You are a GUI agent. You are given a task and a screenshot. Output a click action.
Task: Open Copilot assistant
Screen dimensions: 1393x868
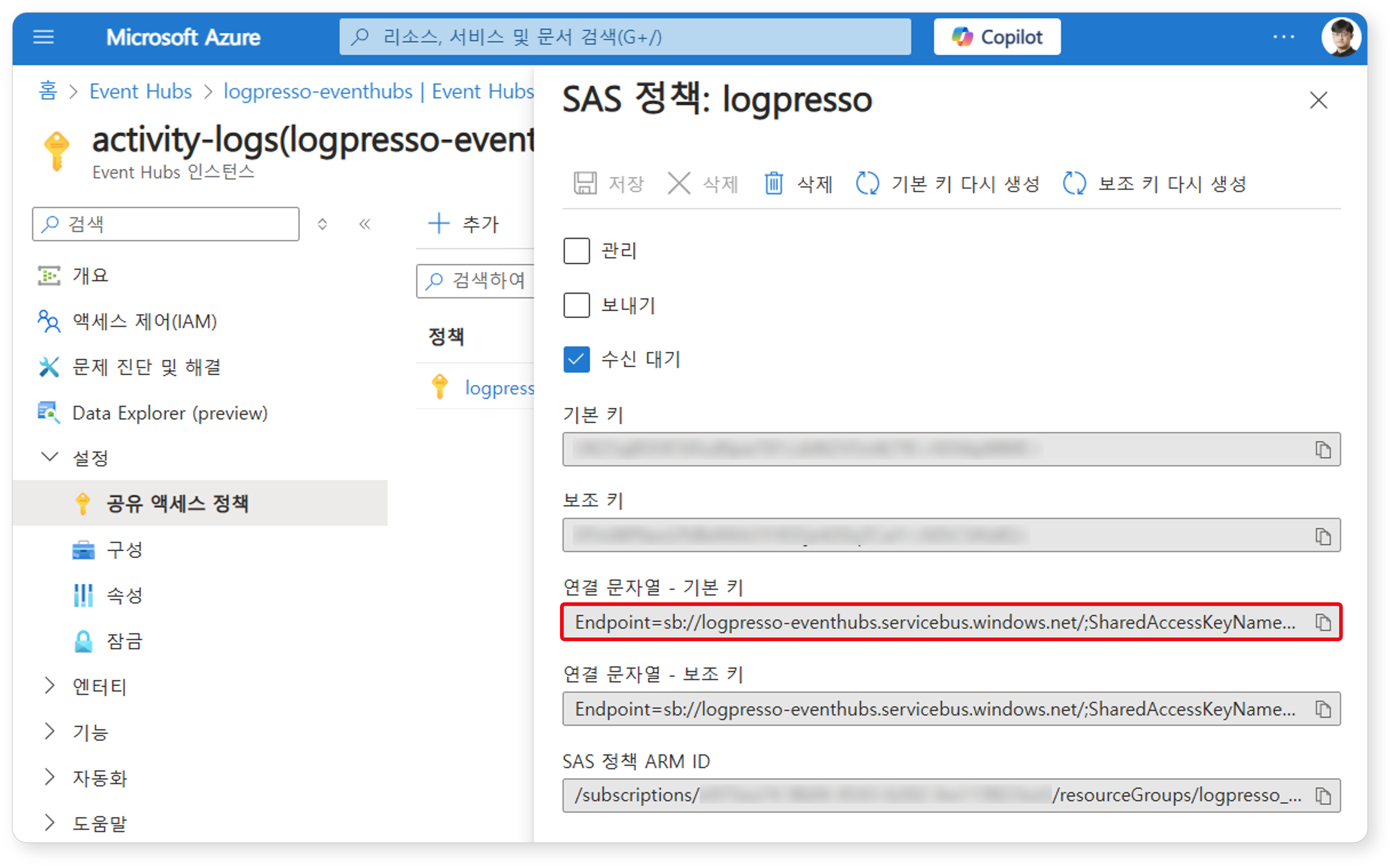point(996,37)
